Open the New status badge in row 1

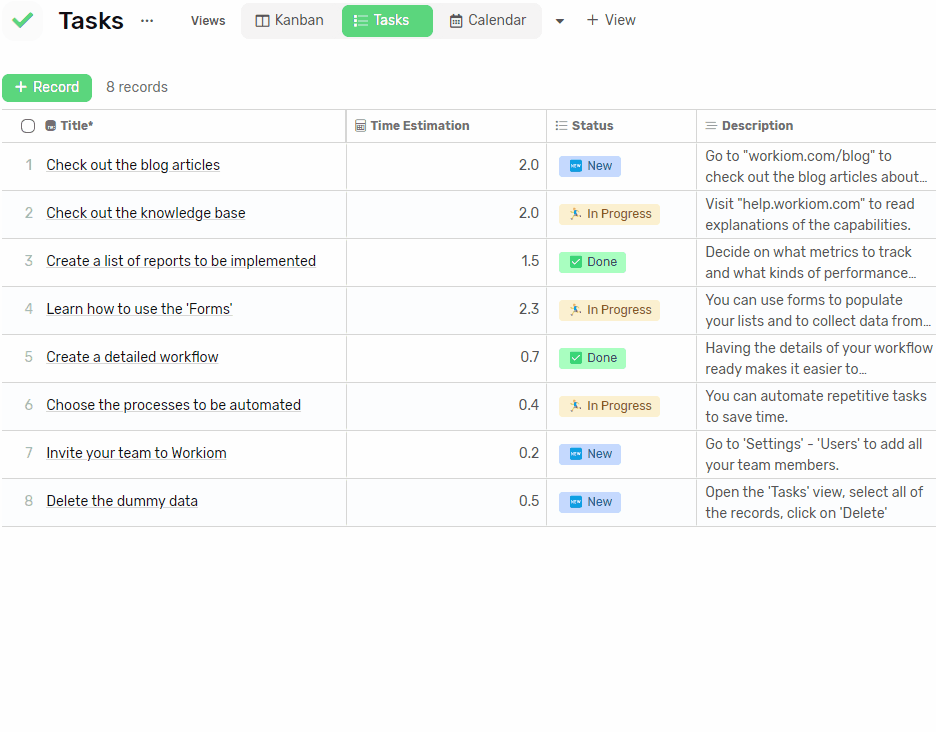coord(590,166)
